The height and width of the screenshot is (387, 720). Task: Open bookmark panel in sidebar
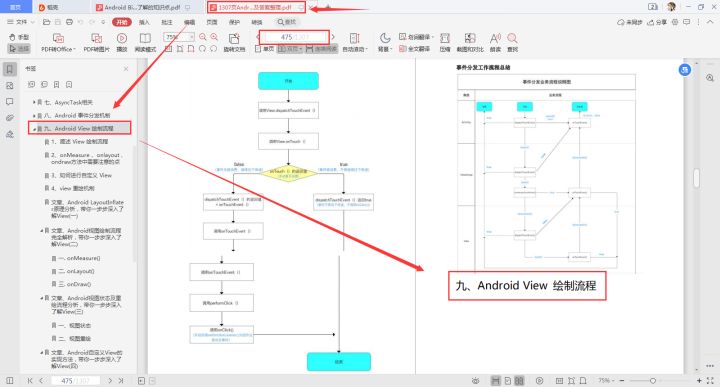pyautogui.click(x=10, y=69)
